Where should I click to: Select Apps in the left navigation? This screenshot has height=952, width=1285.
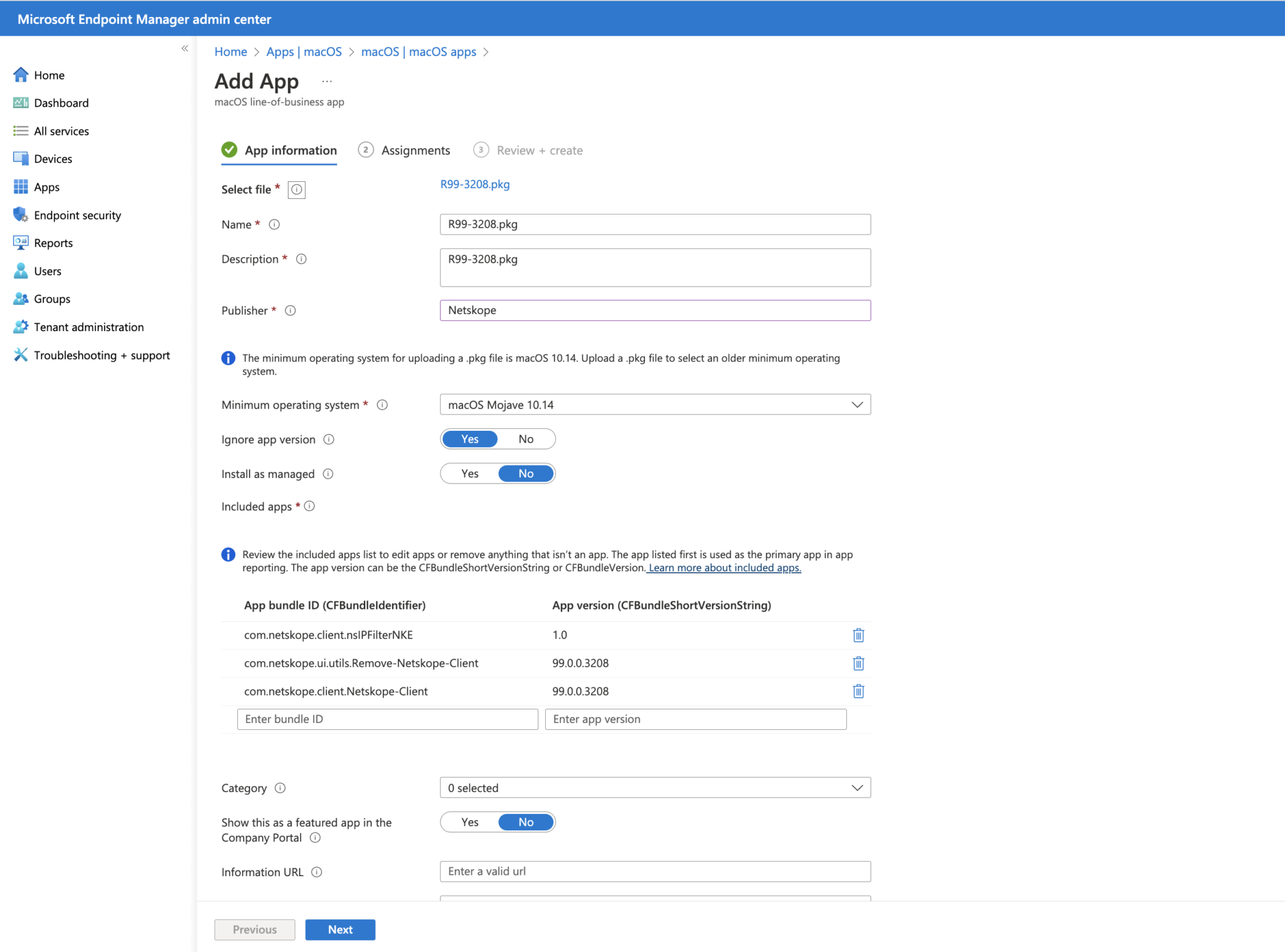pyautogui.click(x=47, y=186)
